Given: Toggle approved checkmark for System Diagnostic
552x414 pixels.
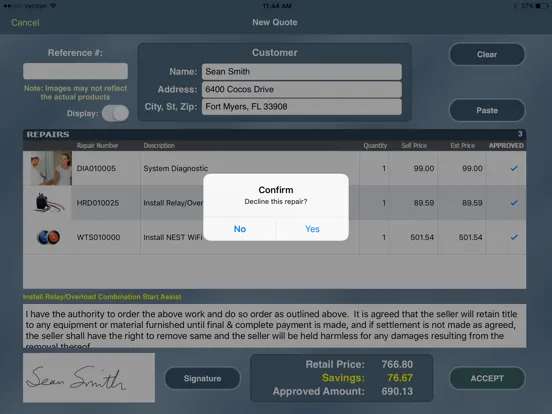Looking at the screenshot, I should coord(514,168).
